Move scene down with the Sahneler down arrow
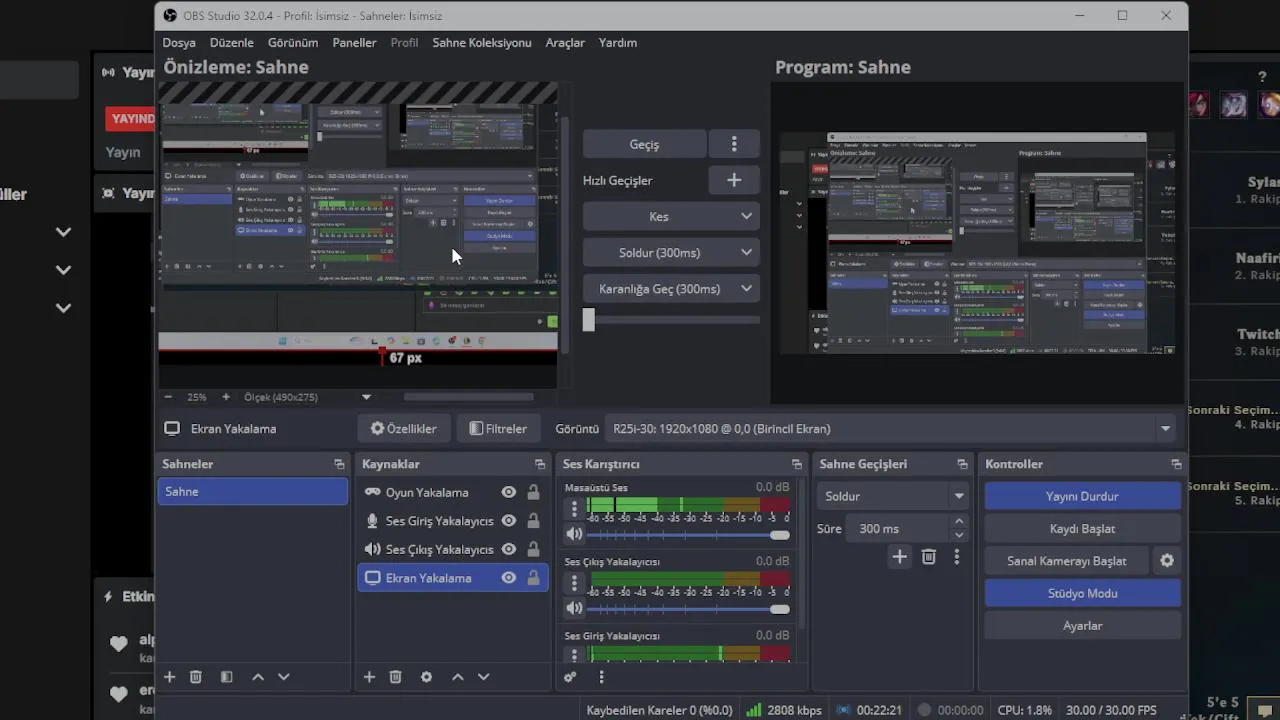 point(284,677)
